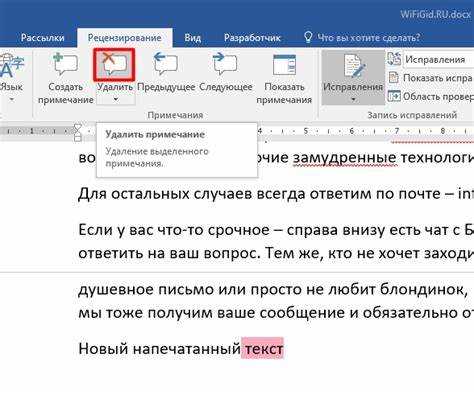Go to Предыдущее comment

166,73
